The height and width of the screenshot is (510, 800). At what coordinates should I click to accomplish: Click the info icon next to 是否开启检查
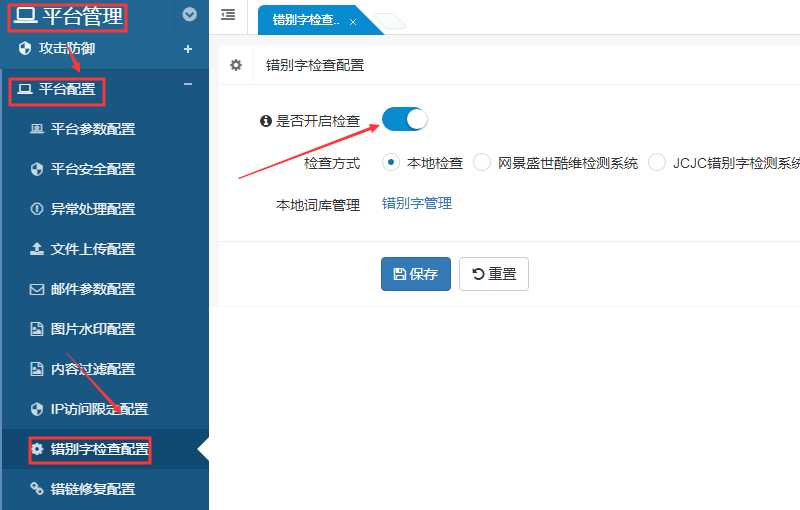(266, 121)
